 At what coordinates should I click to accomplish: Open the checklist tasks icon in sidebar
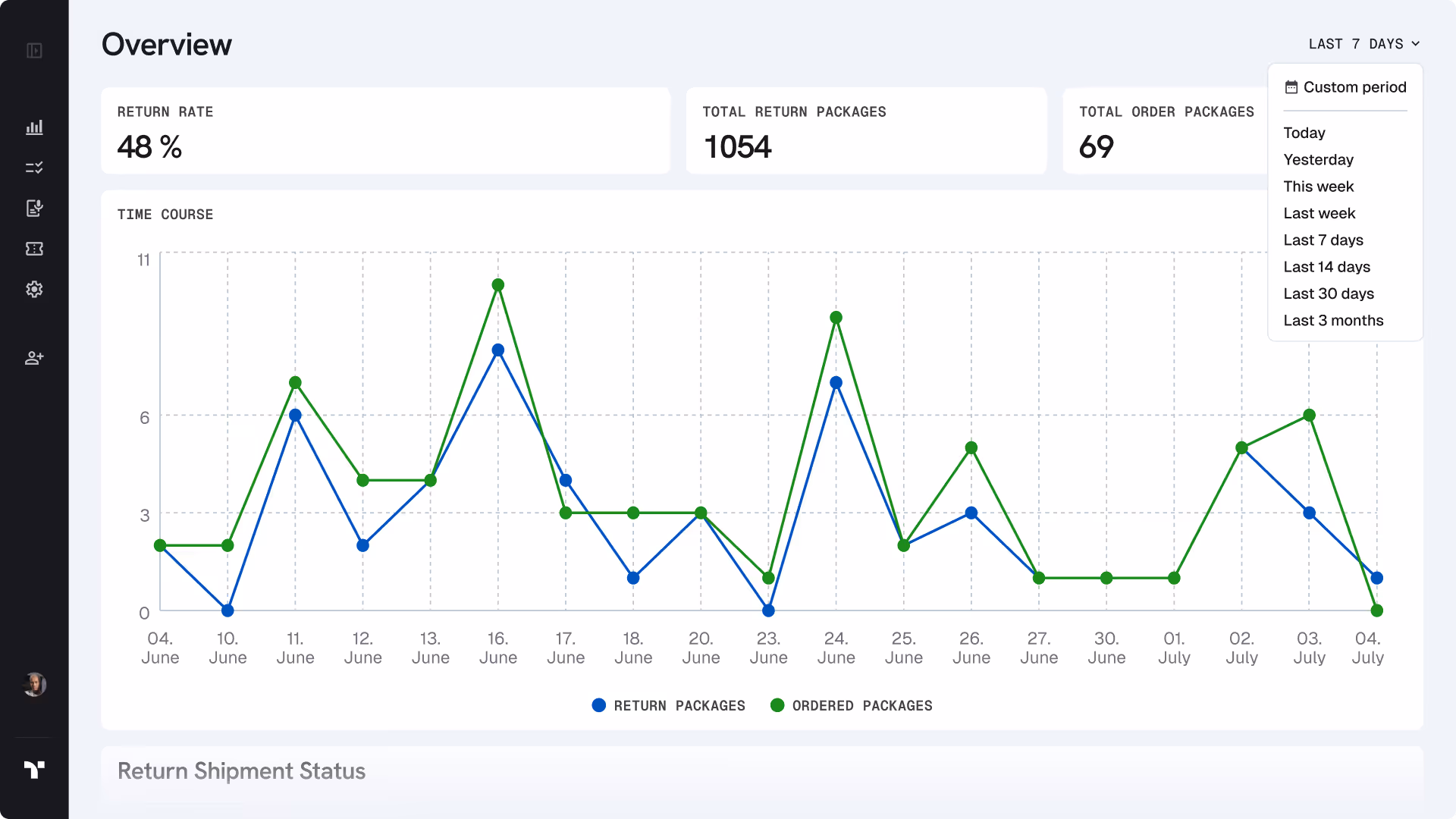(34, 168)
